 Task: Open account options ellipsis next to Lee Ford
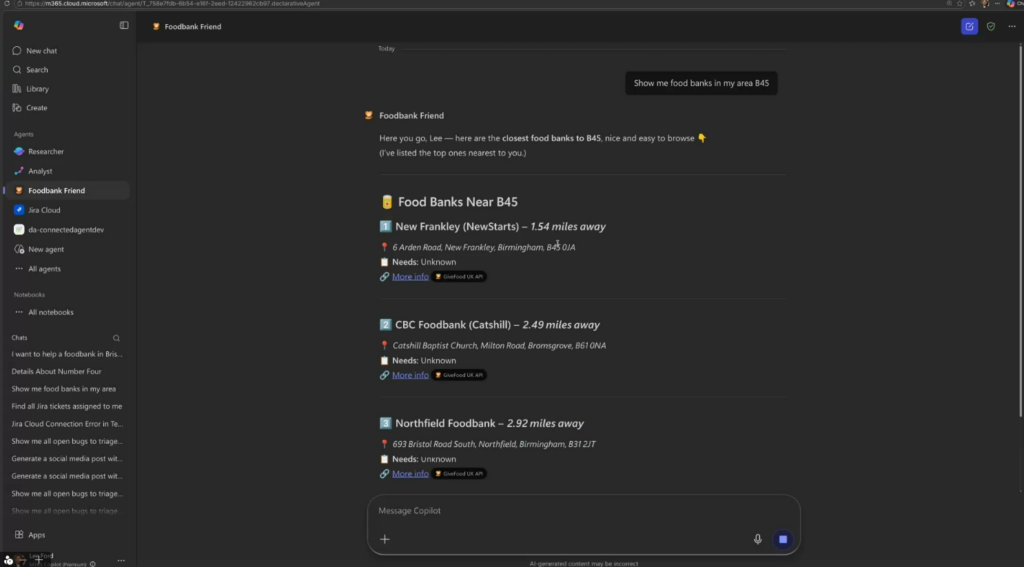(121, 560)
